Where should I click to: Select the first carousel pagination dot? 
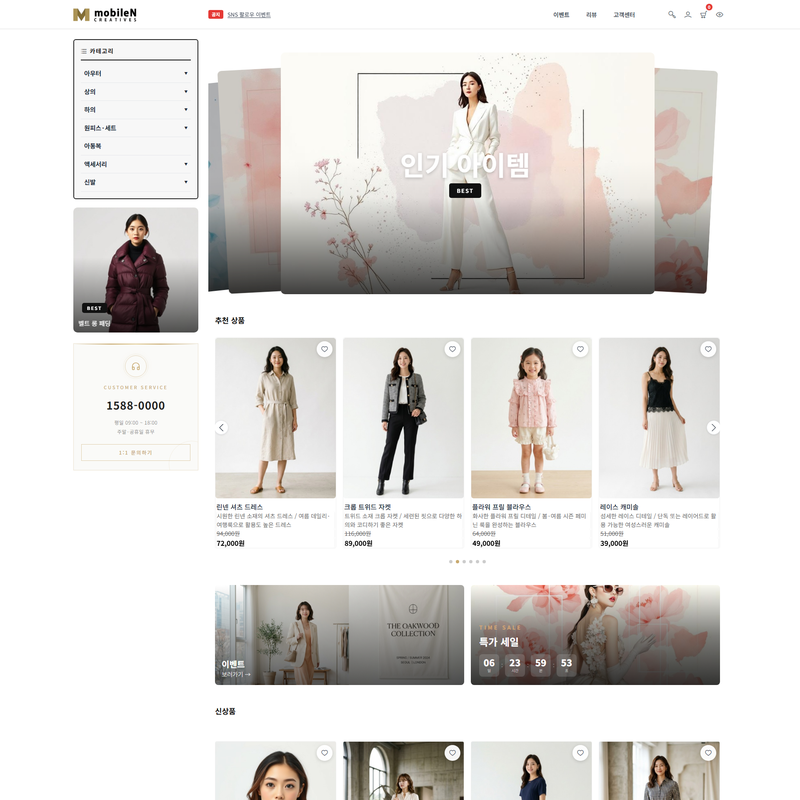click(451, 562)
